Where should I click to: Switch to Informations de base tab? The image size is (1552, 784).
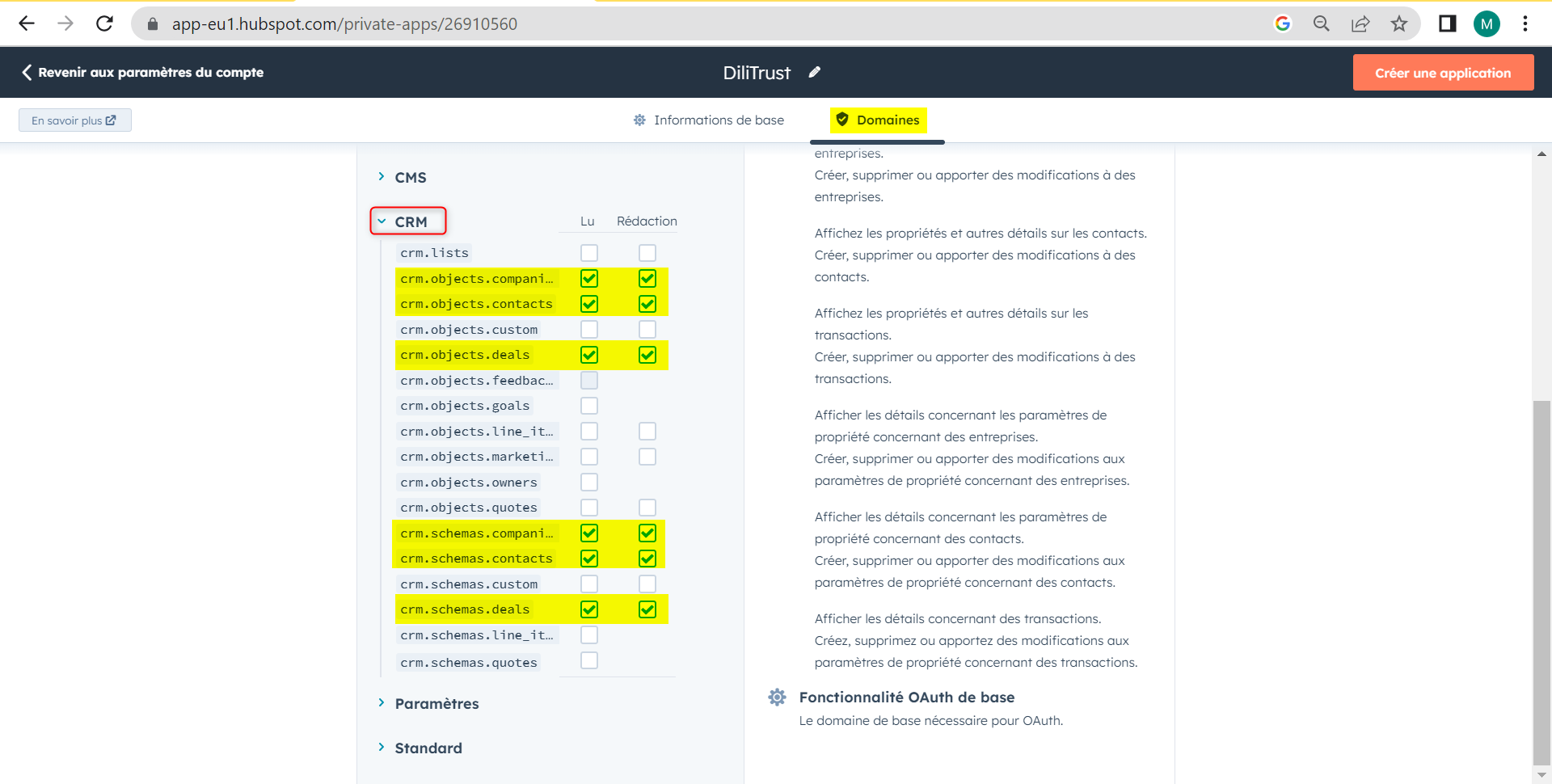click(x=709, y=120)
